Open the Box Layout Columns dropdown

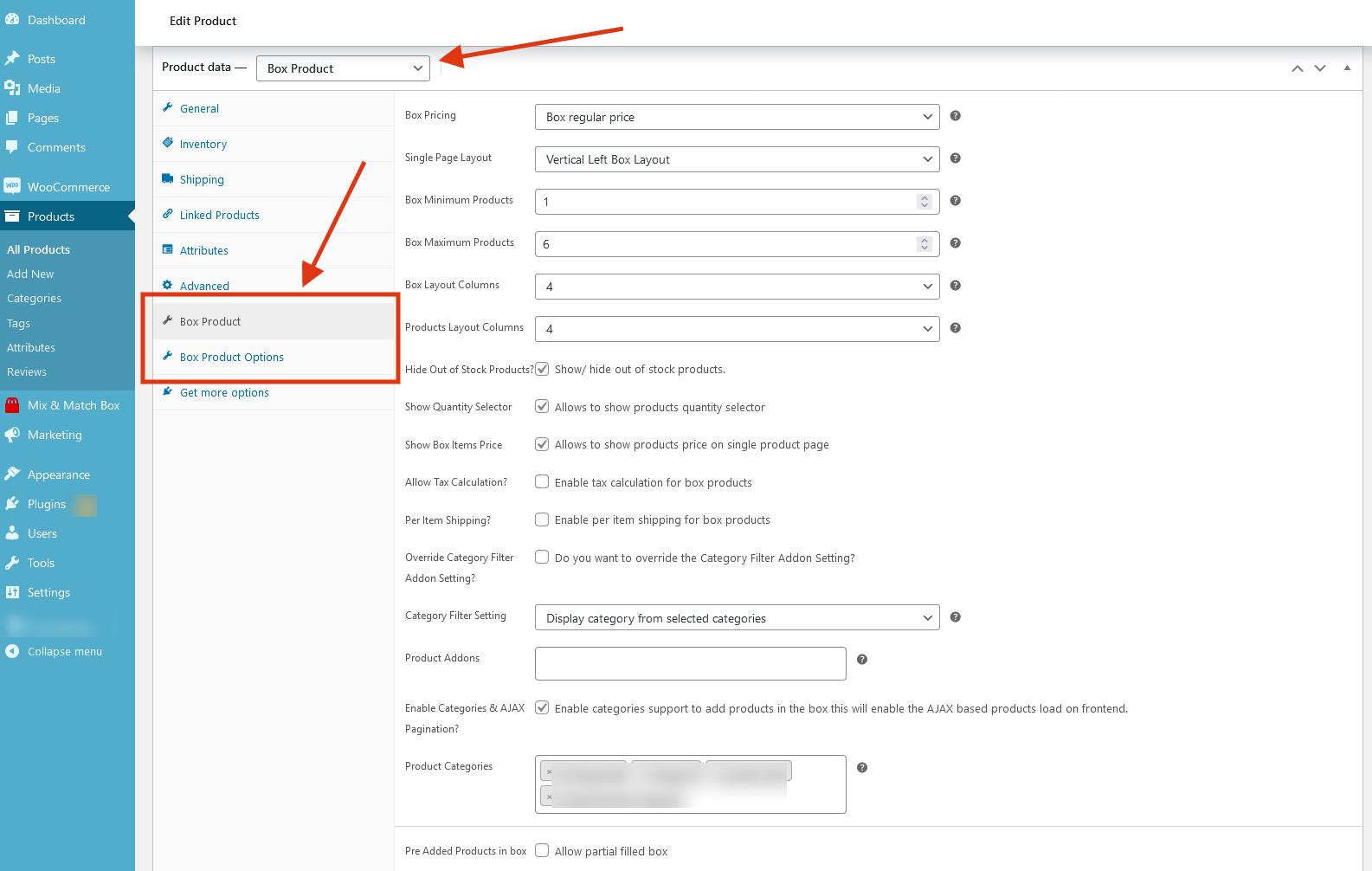pyautogui.click(x=738, y=286)
